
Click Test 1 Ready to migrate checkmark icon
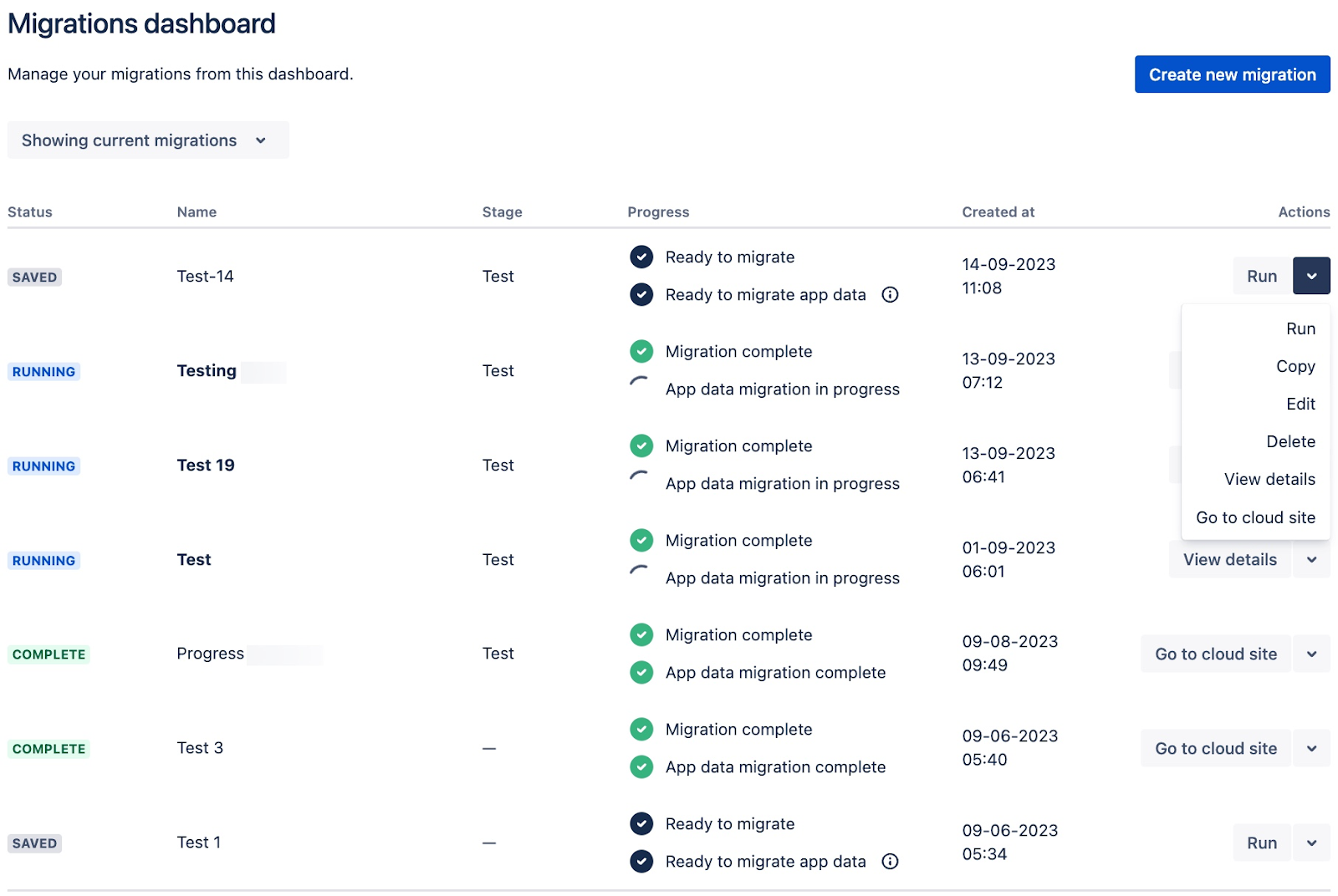641,823
